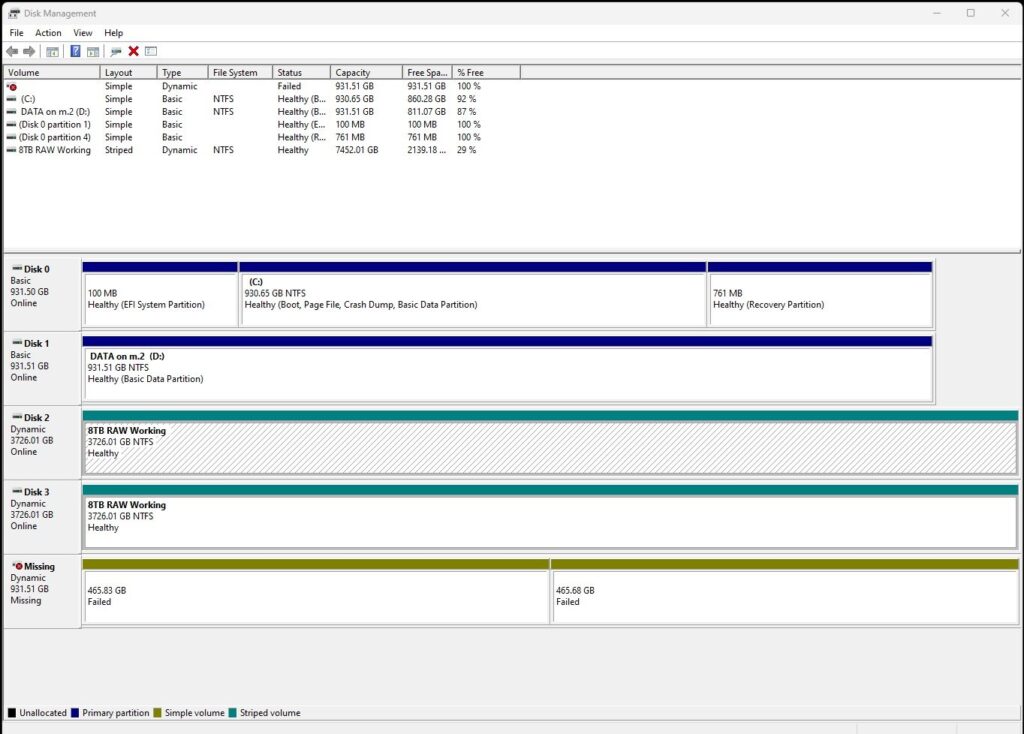Image resolution: width=1024 pixels, height=734 pixels.
Task: Toggle the Show/Hide Action Pane icon
Action: 92,51
